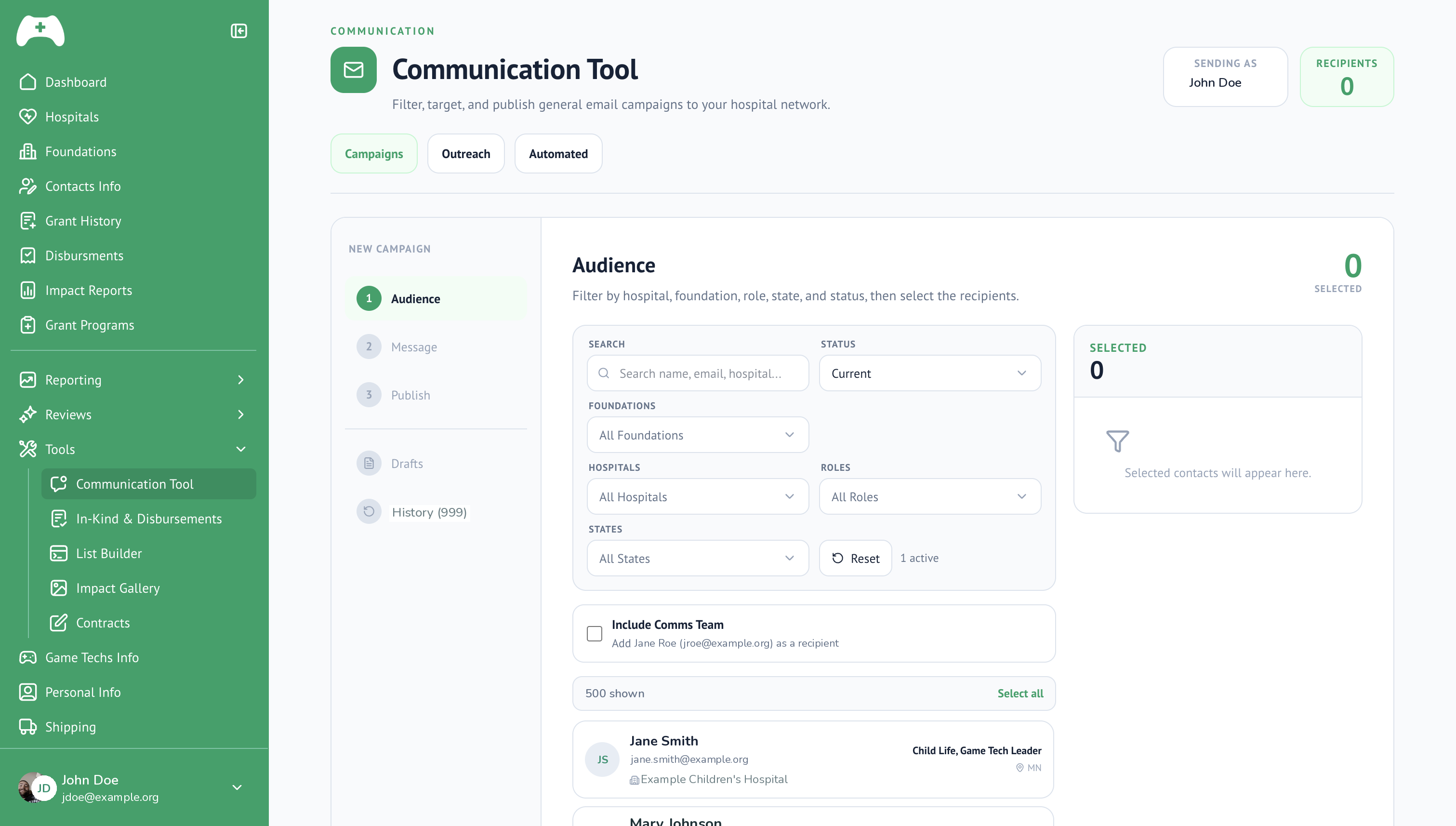Switch to the Automated tab

558,154
